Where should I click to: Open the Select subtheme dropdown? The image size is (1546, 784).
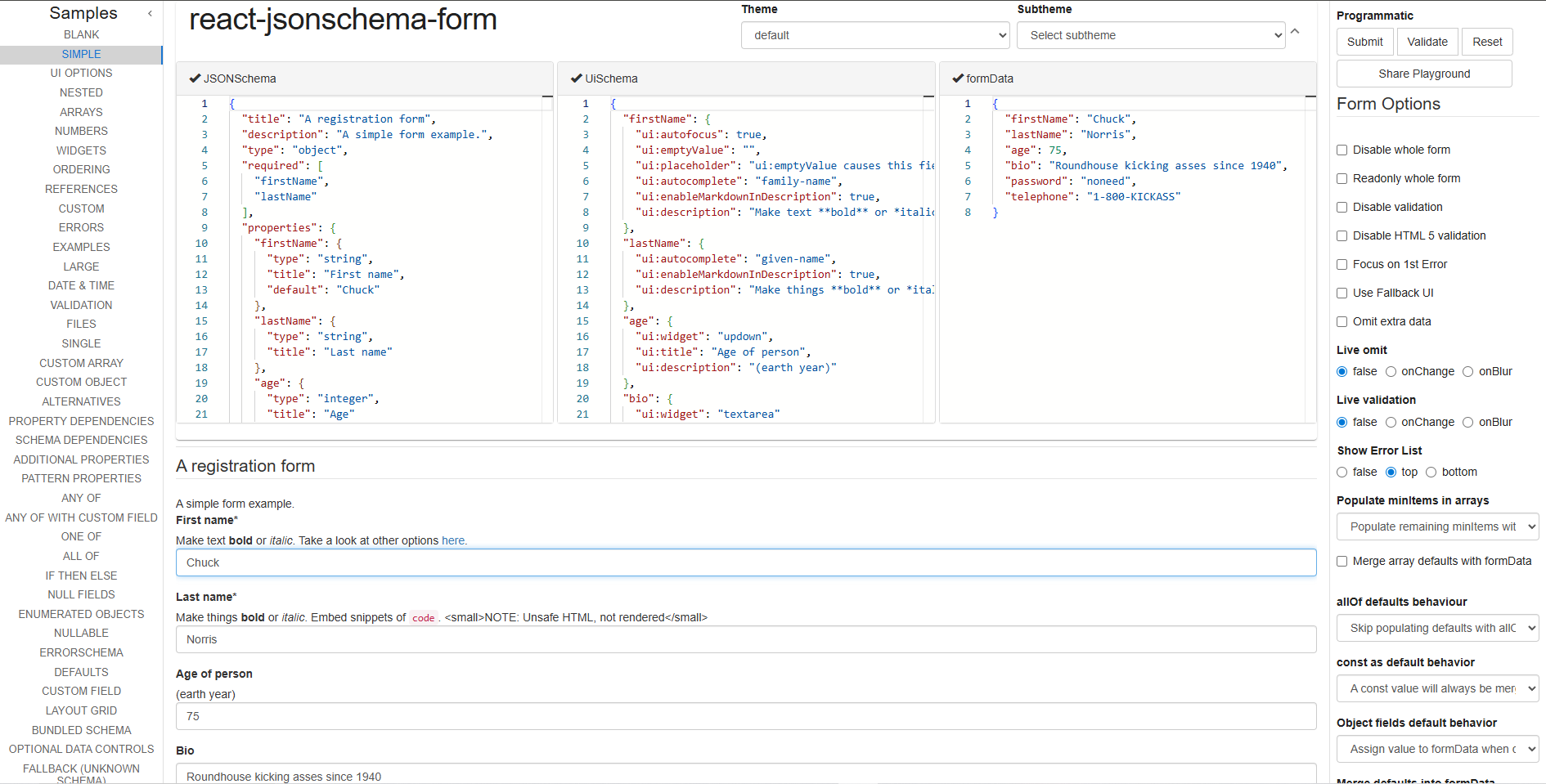pos(1151,35)
